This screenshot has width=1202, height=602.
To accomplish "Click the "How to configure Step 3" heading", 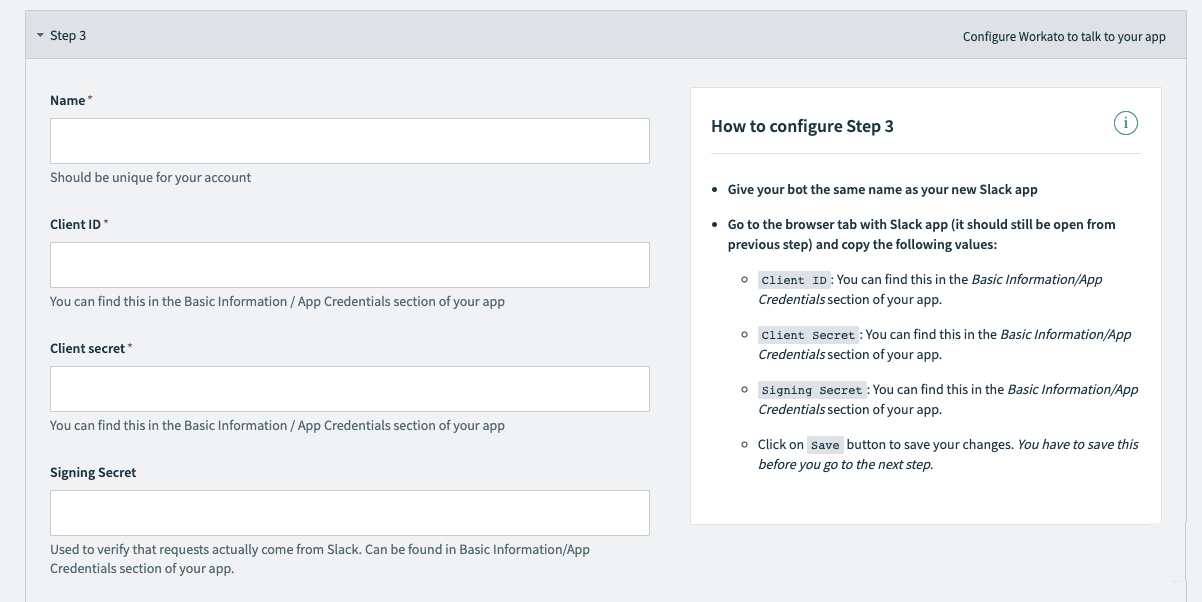I will [802, 126].
